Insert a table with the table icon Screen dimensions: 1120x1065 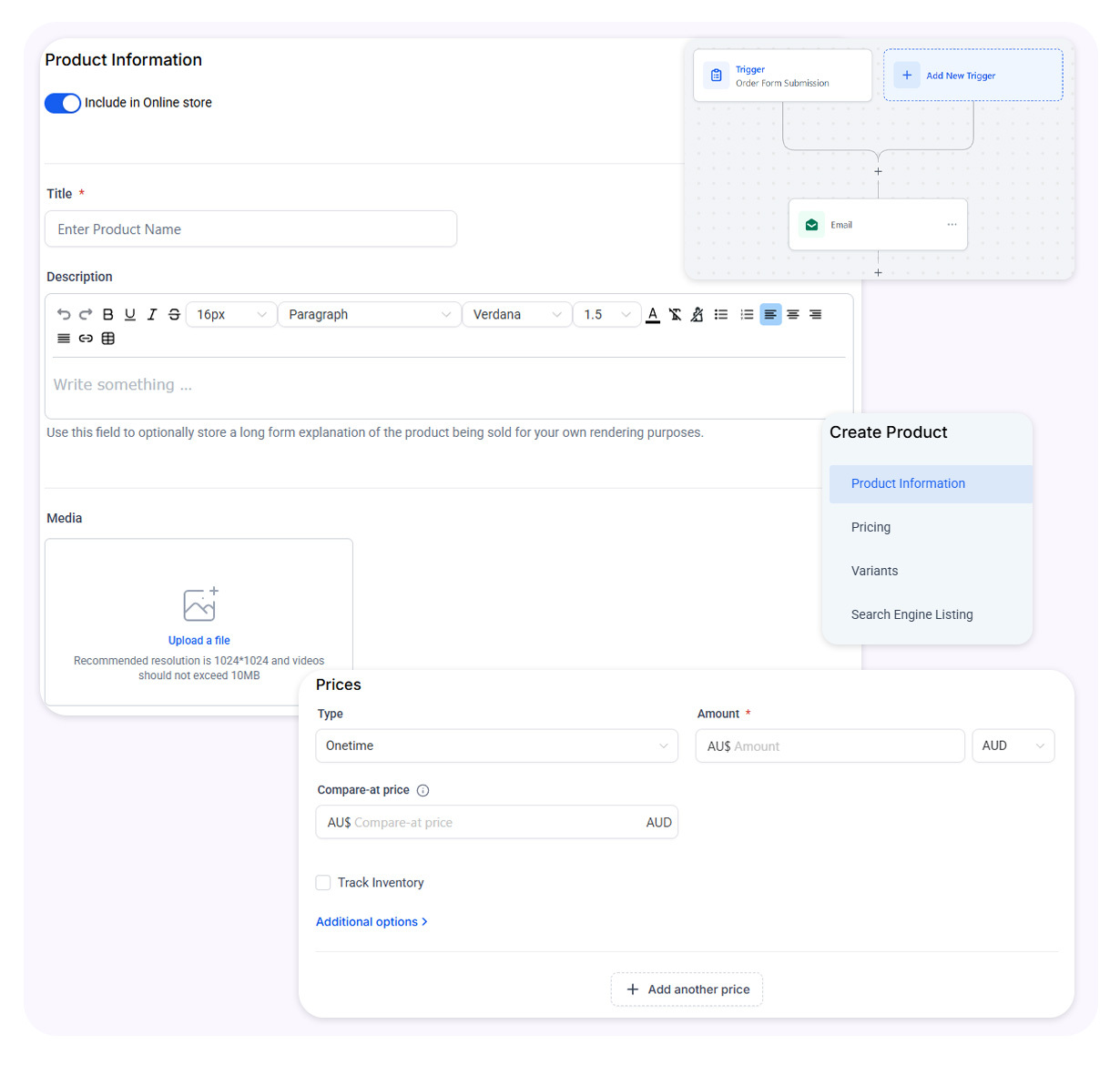tap(107, 339)
